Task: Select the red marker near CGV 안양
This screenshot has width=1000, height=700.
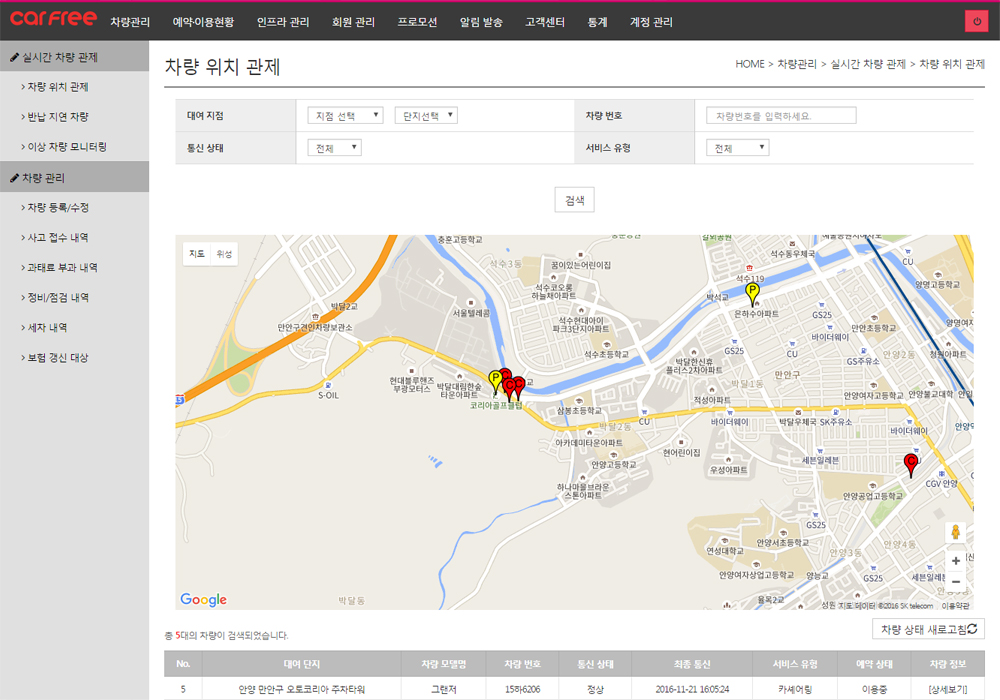Action: [911, 465]
